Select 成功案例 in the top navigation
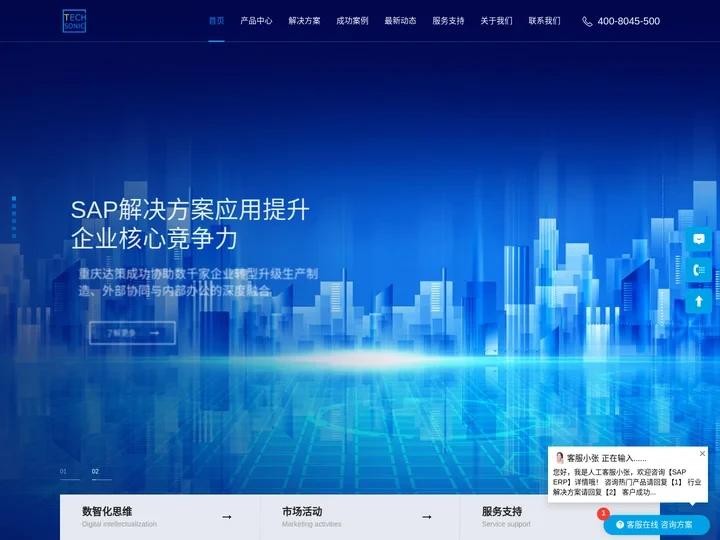Screen dimensions: 720x540 [352, 21]
